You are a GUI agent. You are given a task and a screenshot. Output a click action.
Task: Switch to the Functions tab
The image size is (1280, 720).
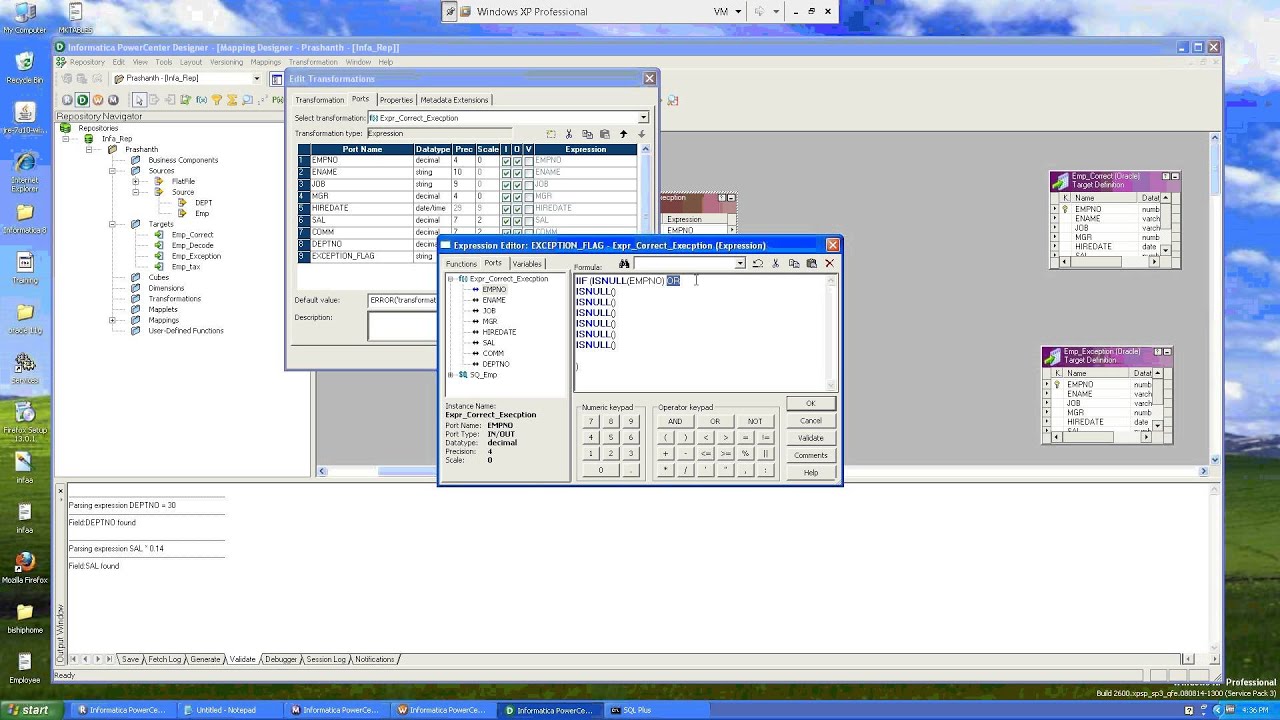click(x=461, y=264)
